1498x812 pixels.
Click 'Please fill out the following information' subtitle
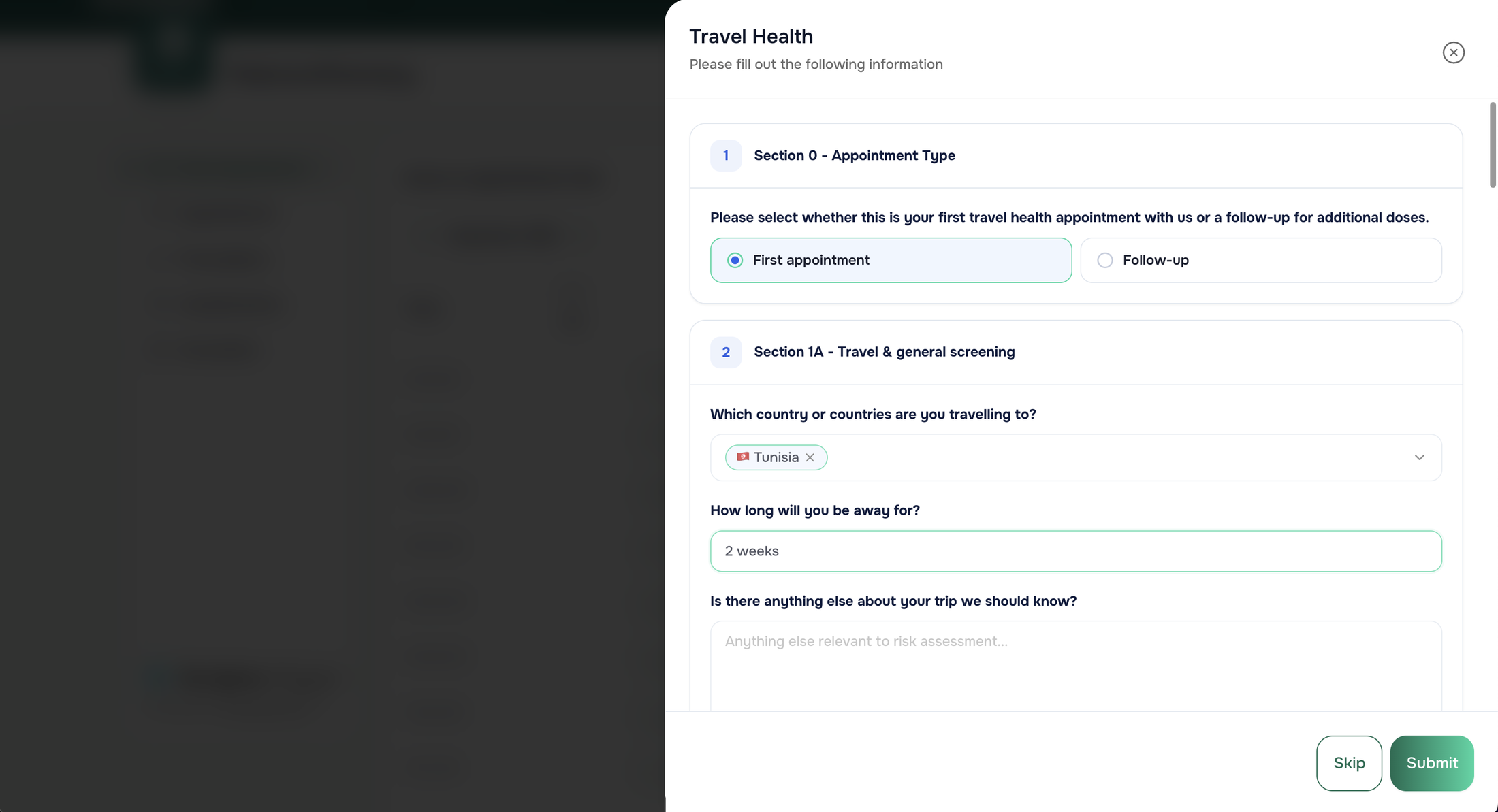(816, 64)
